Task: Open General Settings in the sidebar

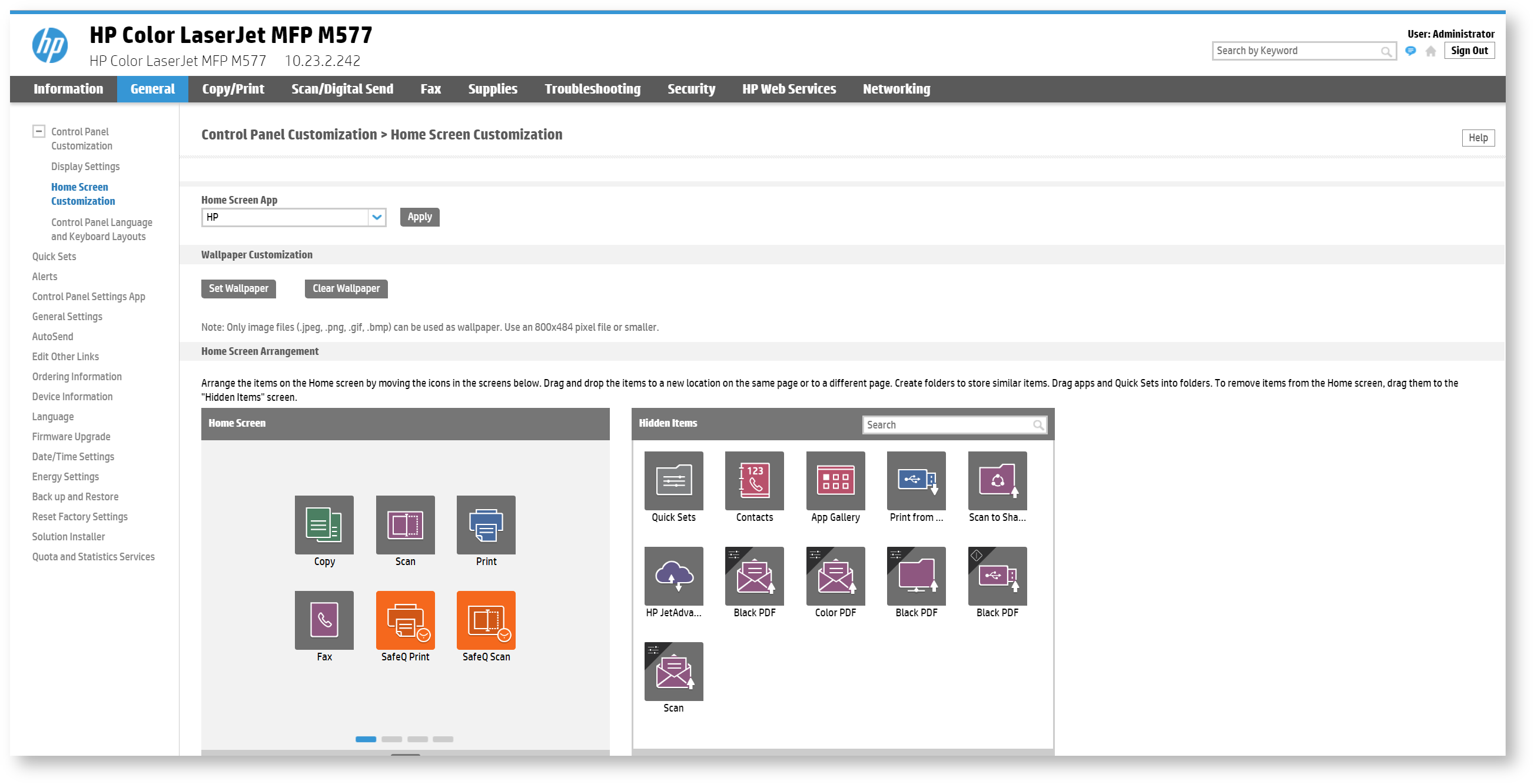Action: 67,317
